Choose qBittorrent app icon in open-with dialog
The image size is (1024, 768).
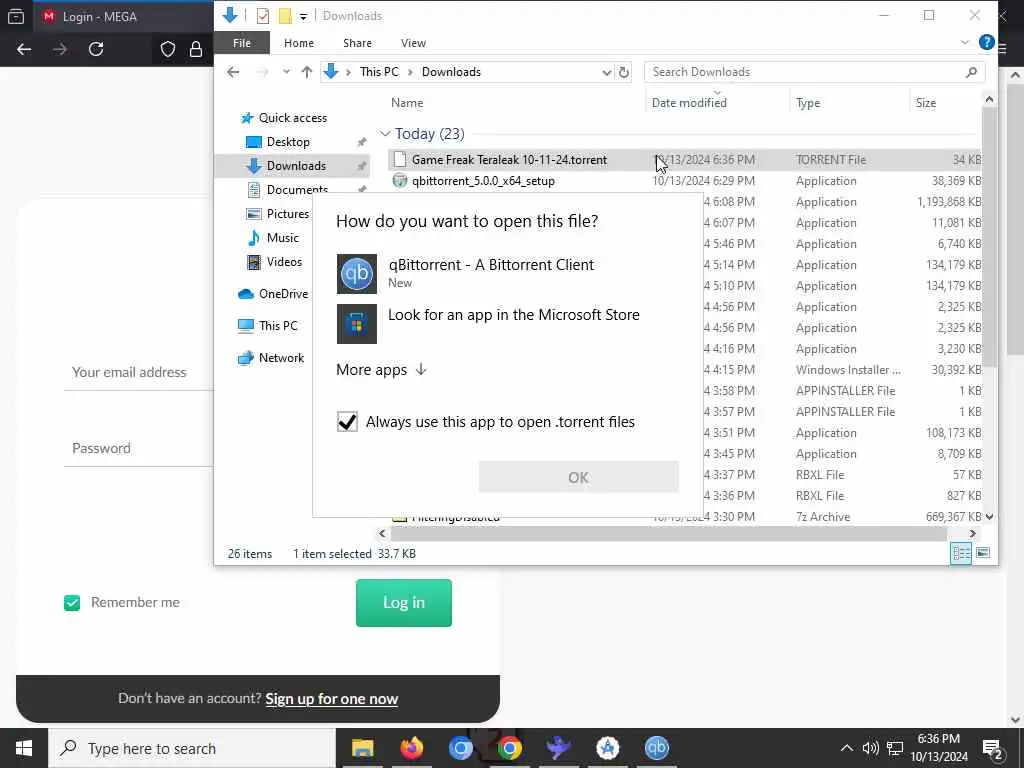[357, 274]
